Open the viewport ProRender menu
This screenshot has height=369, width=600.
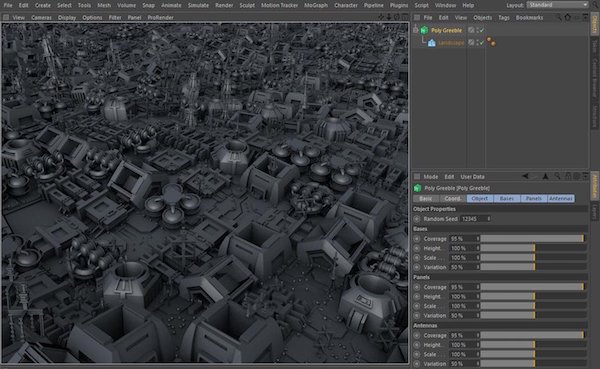coord(160,18)
